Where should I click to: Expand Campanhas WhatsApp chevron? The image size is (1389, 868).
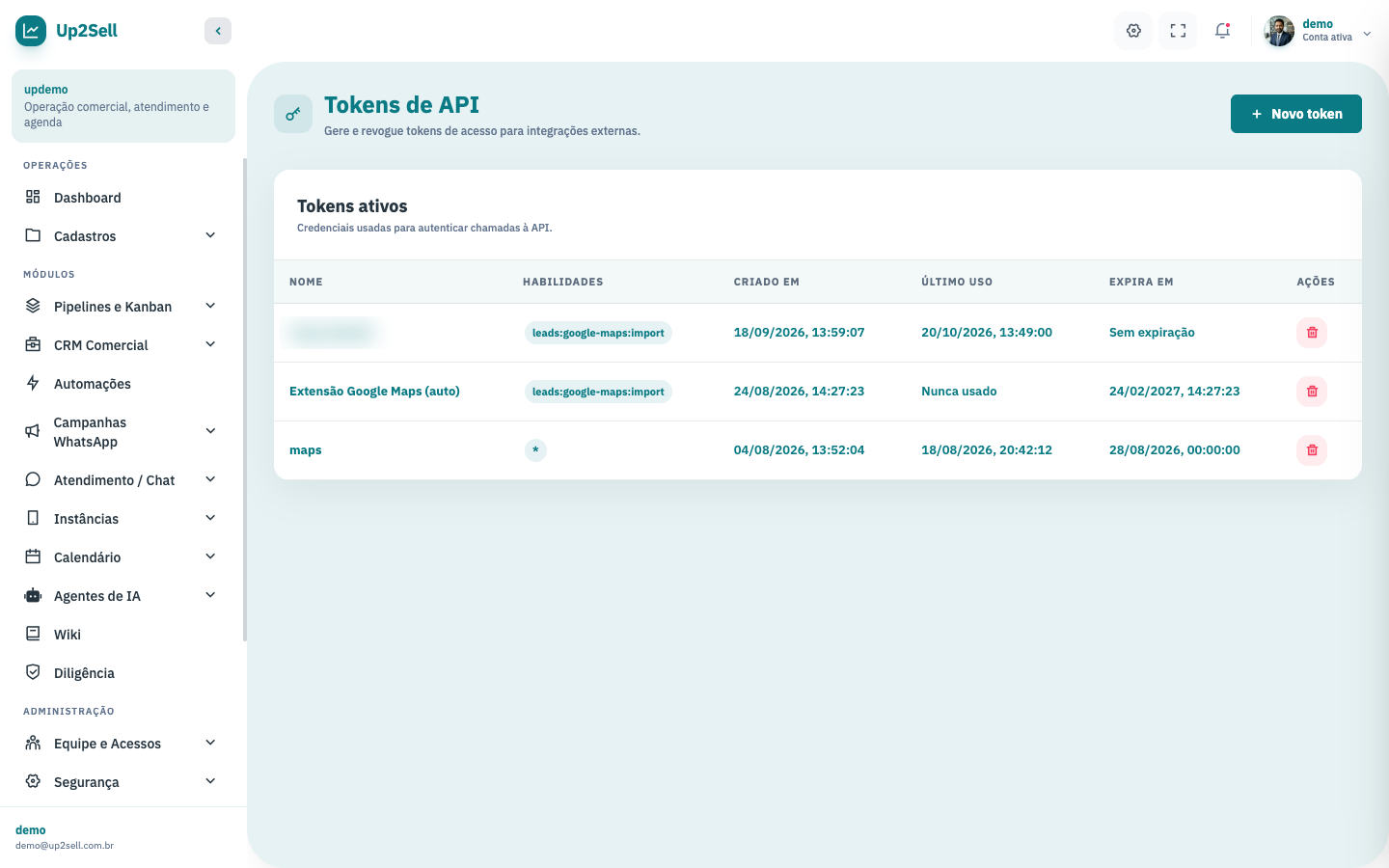click(210, 431)
